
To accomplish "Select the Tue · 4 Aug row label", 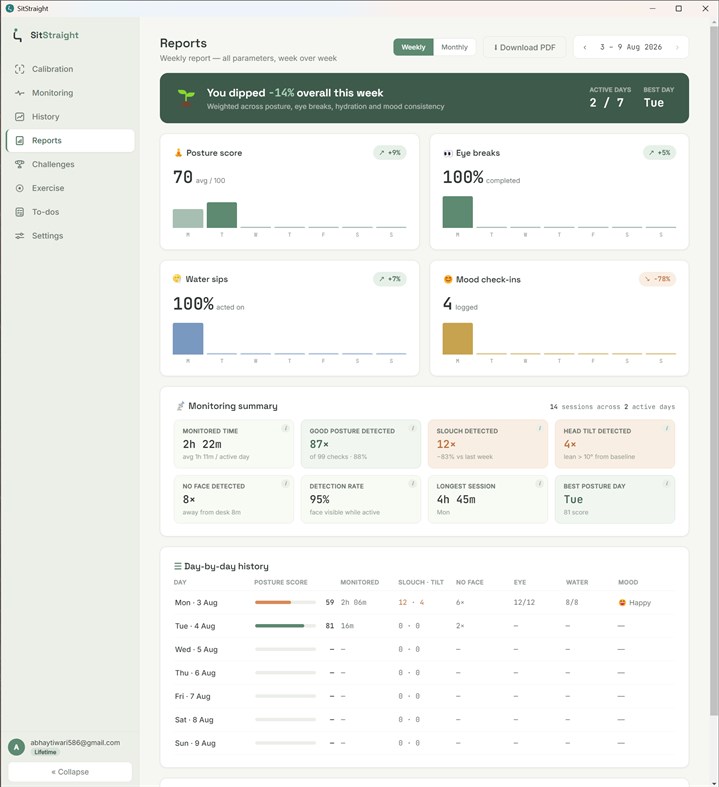I will tap(195, 626).
